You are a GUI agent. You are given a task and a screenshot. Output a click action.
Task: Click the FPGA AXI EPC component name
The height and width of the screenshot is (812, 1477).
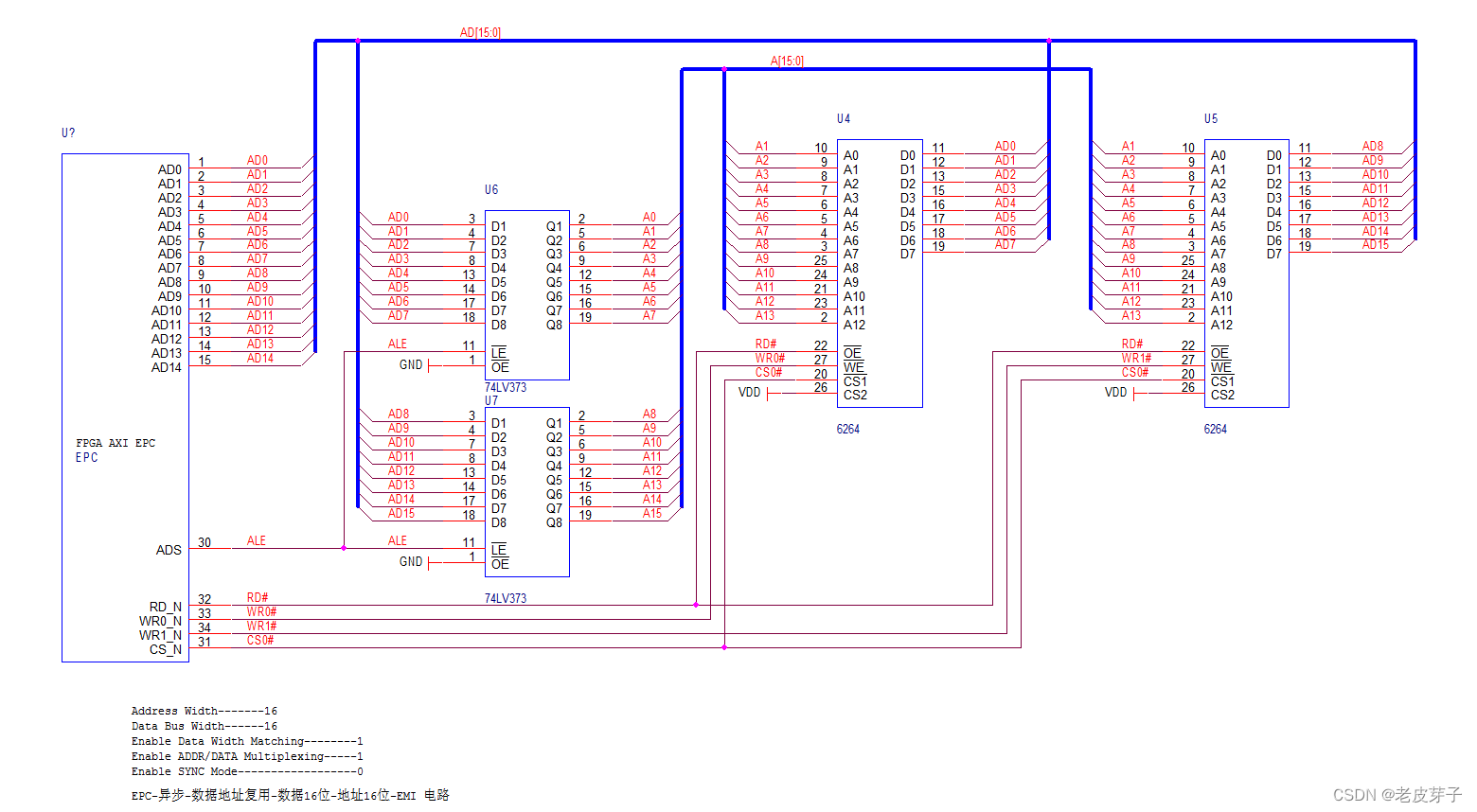click(116, 443)
